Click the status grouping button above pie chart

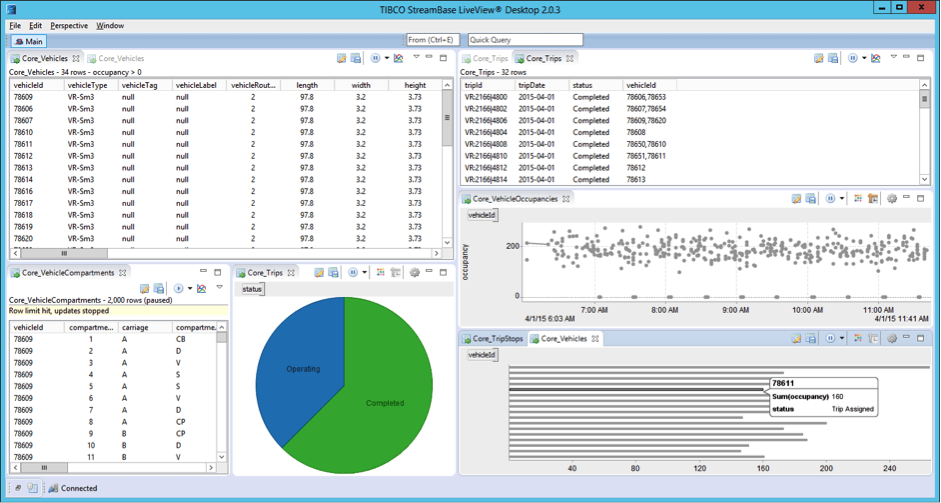point(252,289)
